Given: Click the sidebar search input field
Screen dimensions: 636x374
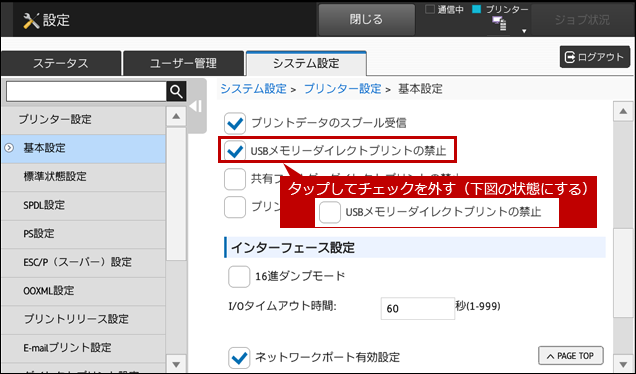Looking at the screenshot, I should click(86, 92).
